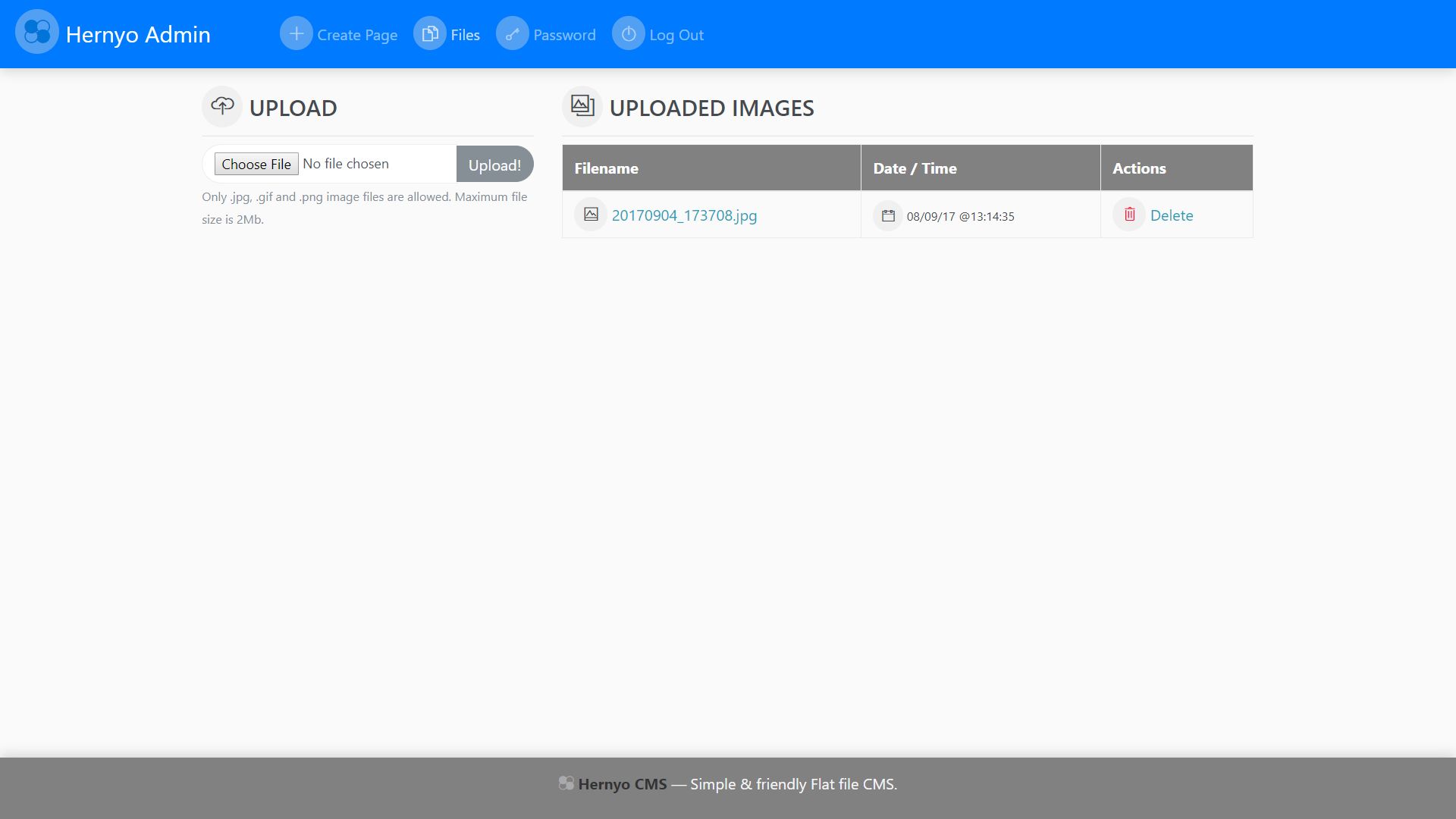Open the 20170904_173708.jpg file link
The width and height of the screenshot is (1456, 819).
[x=684, y=215]
